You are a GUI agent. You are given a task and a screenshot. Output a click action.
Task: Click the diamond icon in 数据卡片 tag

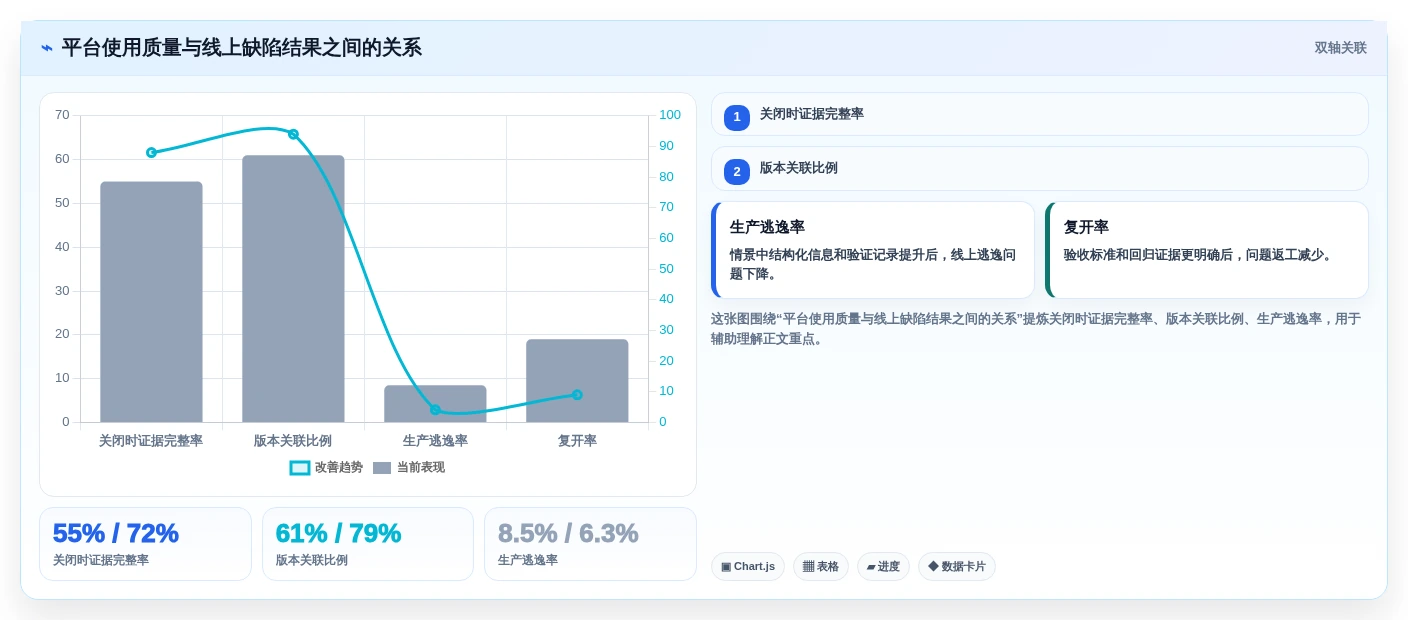coord(933,566)
